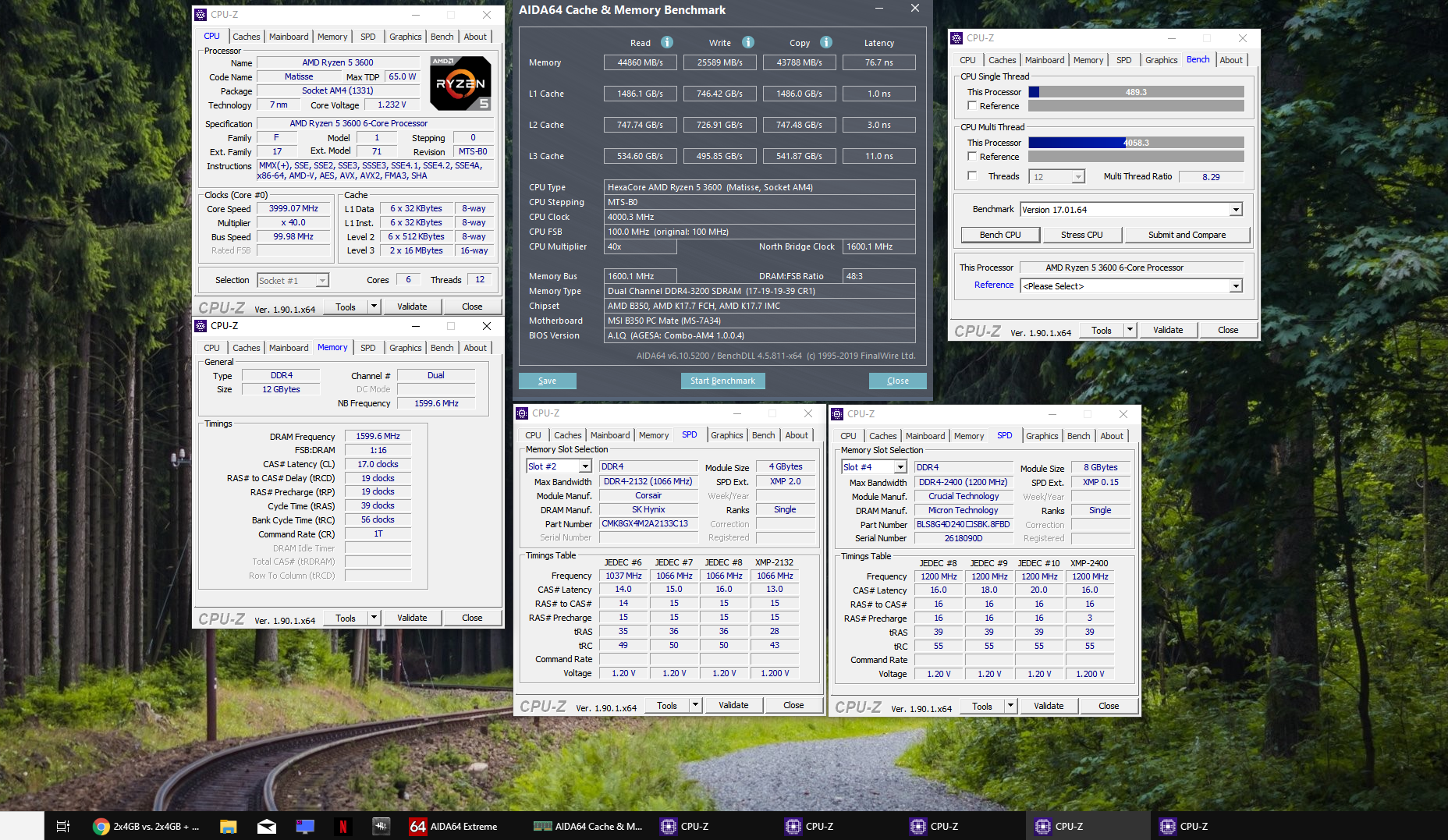The width and height of the screenshot is (1448, 840).
Task: Click Stress CPU button
Action: [x=1081, y=235]
